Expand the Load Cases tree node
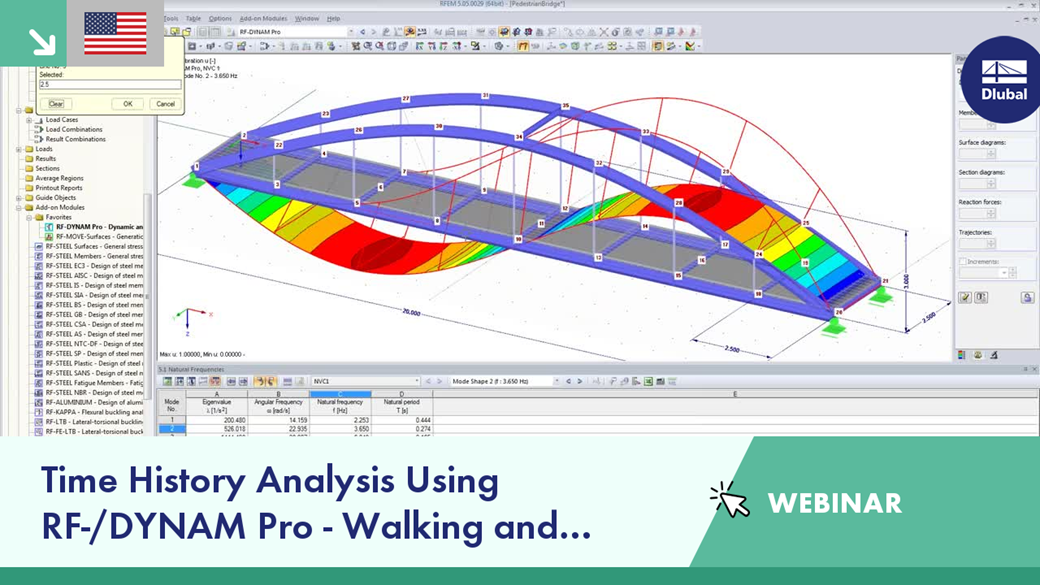 pos(29,120)
